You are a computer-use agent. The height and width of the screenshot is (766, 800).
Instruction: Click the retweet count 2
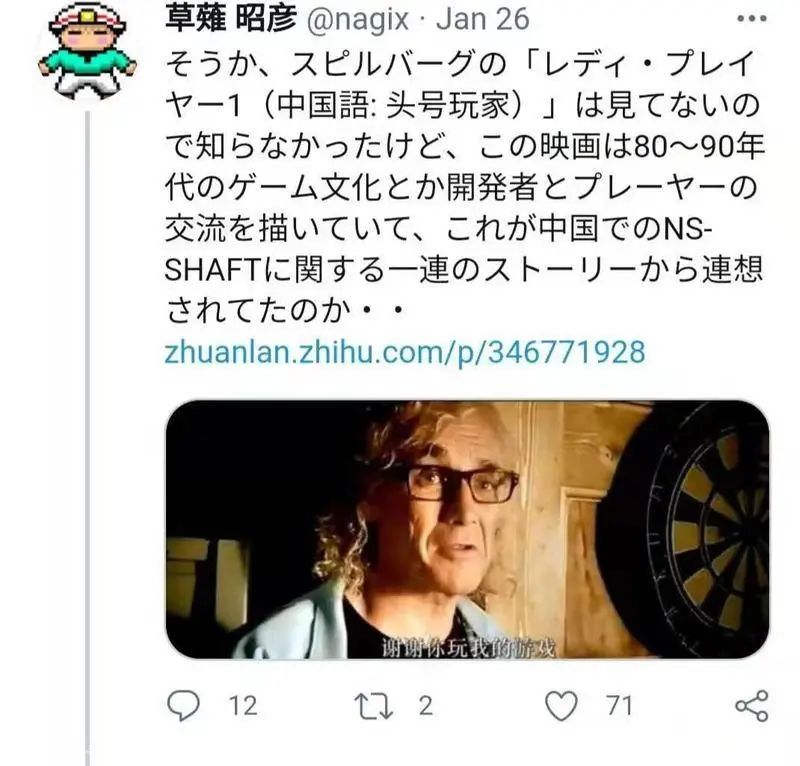coord(426,706)
